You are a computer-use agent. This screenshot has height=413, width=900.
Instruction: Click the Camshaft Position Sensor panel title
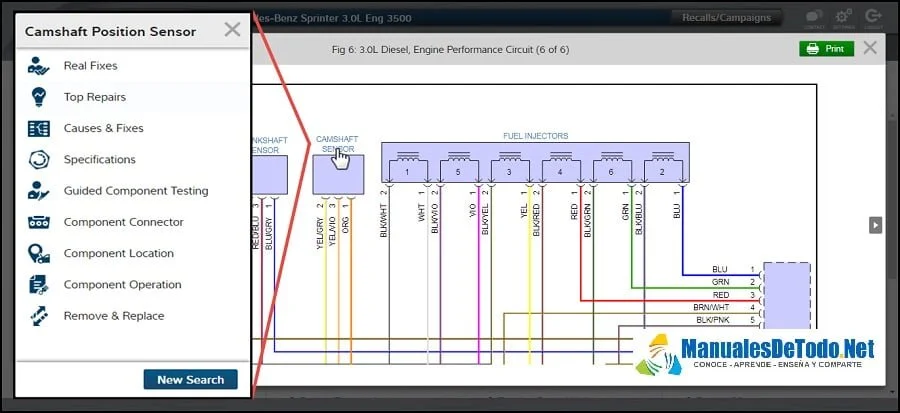click(x=110, y=32)
